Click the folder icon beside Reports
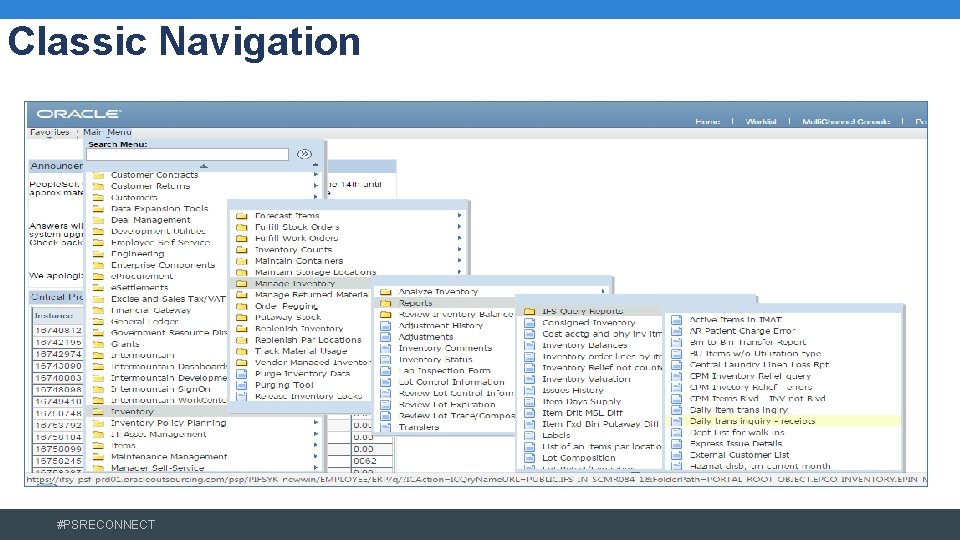Image resolution: width=960 pixels, height=540 pixels. click(386, 303)
